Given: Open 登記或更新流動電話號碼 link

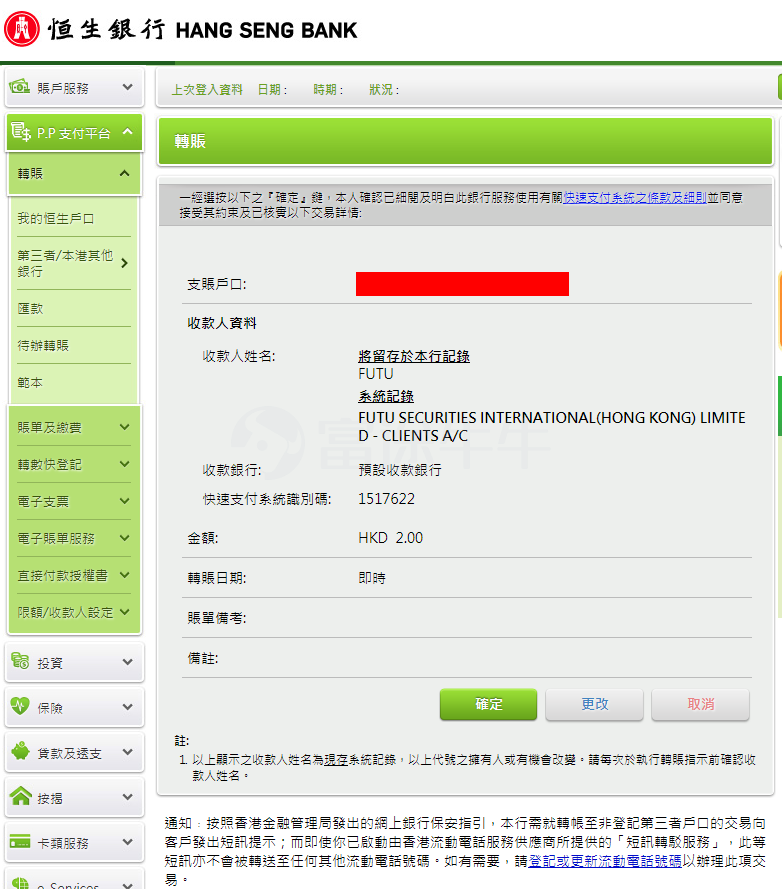Looking at the screenshot, I should click(x=605, y=861).
